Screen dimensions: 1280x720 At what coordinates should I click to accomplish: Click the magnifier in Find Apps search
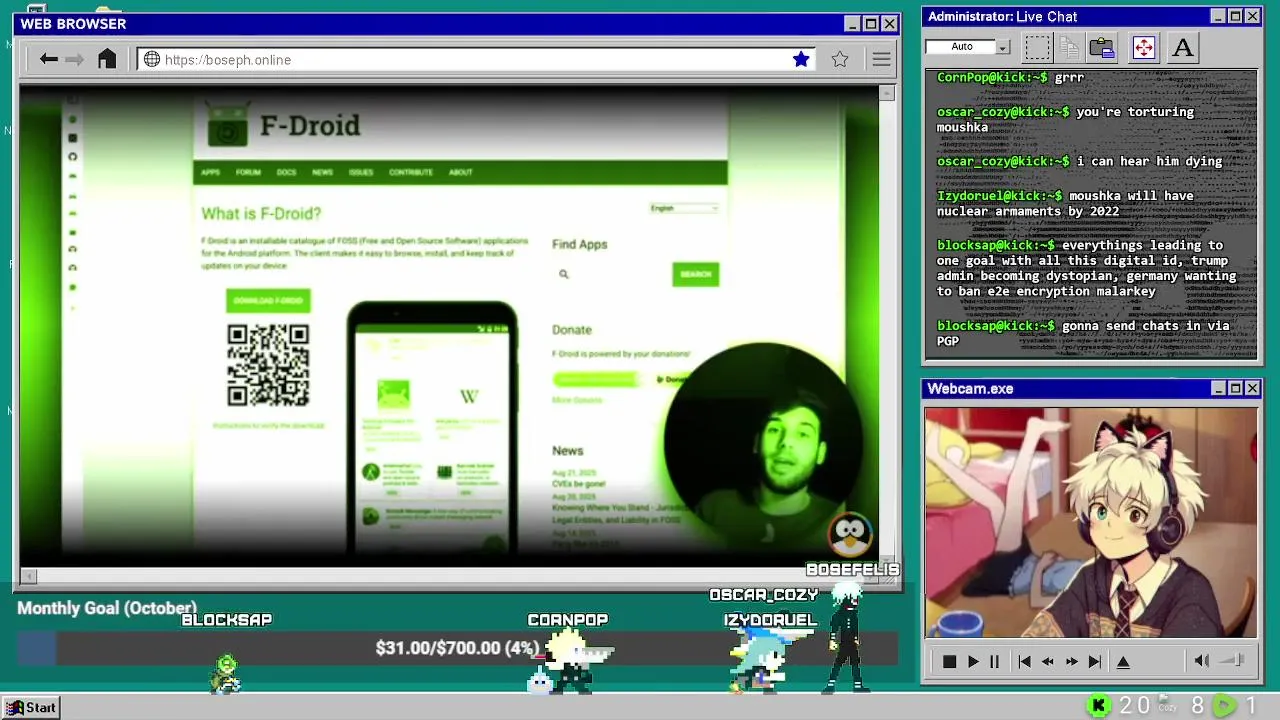tap(563, 274)
